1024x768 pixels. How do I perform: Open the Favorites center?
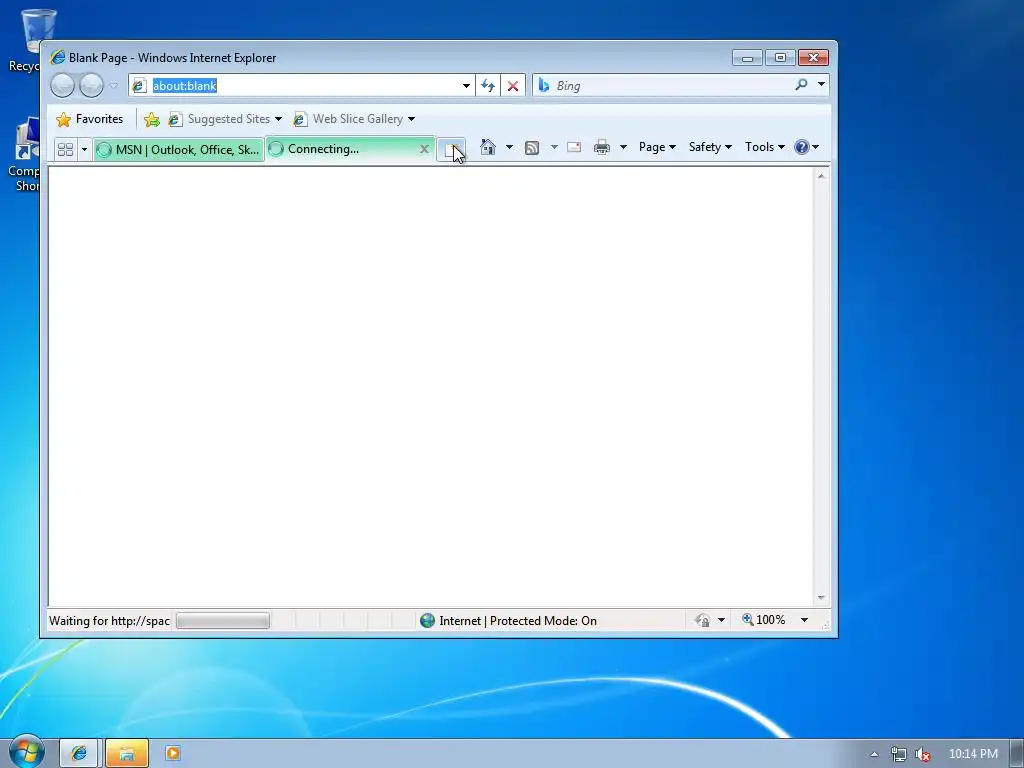click(x=89, y=119)
